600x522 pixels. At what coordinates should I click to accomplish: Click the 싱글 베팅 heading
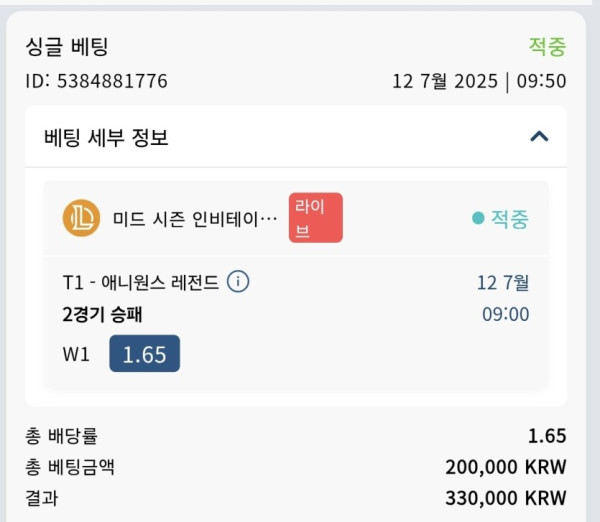pyautogui.click(x=67, y=47)
